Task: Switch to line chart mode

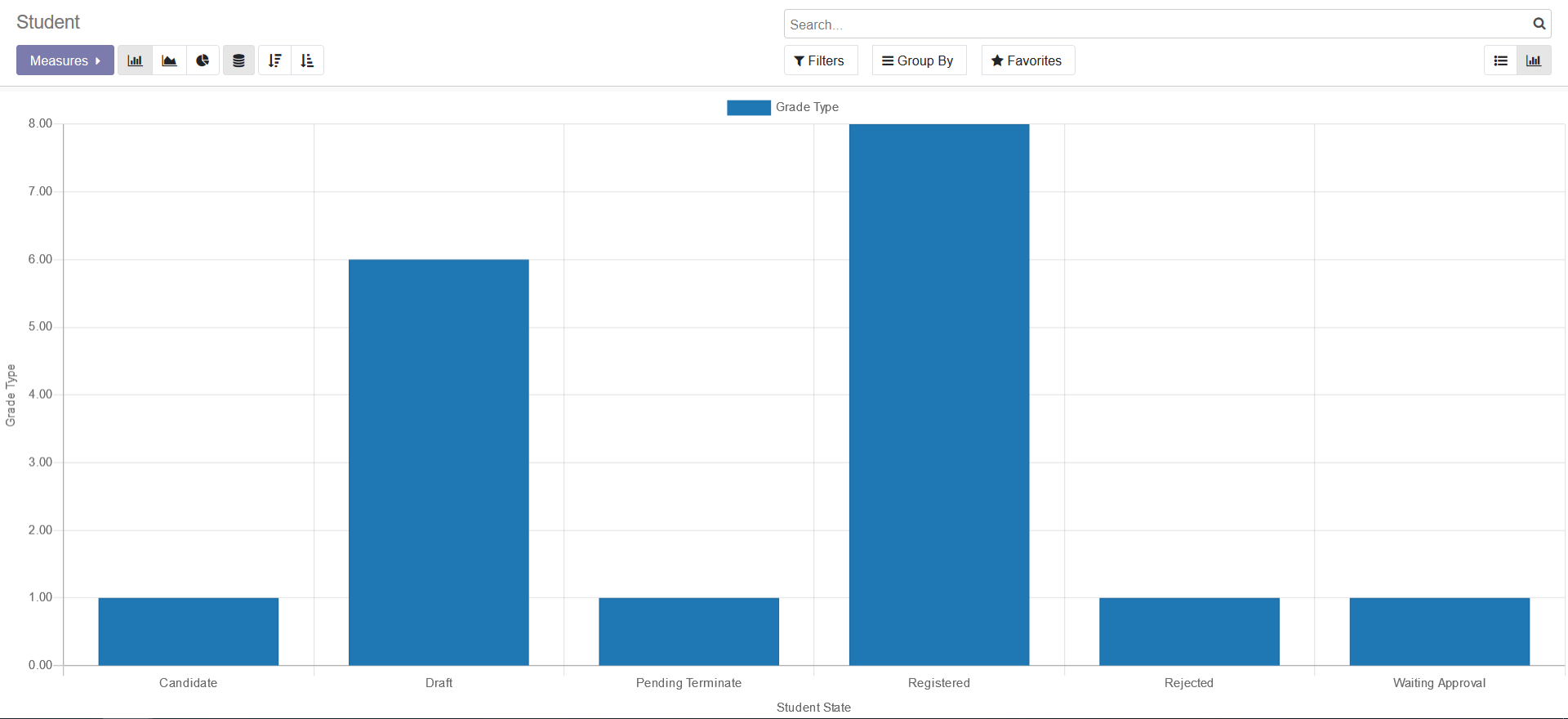Action: (169, 60)
